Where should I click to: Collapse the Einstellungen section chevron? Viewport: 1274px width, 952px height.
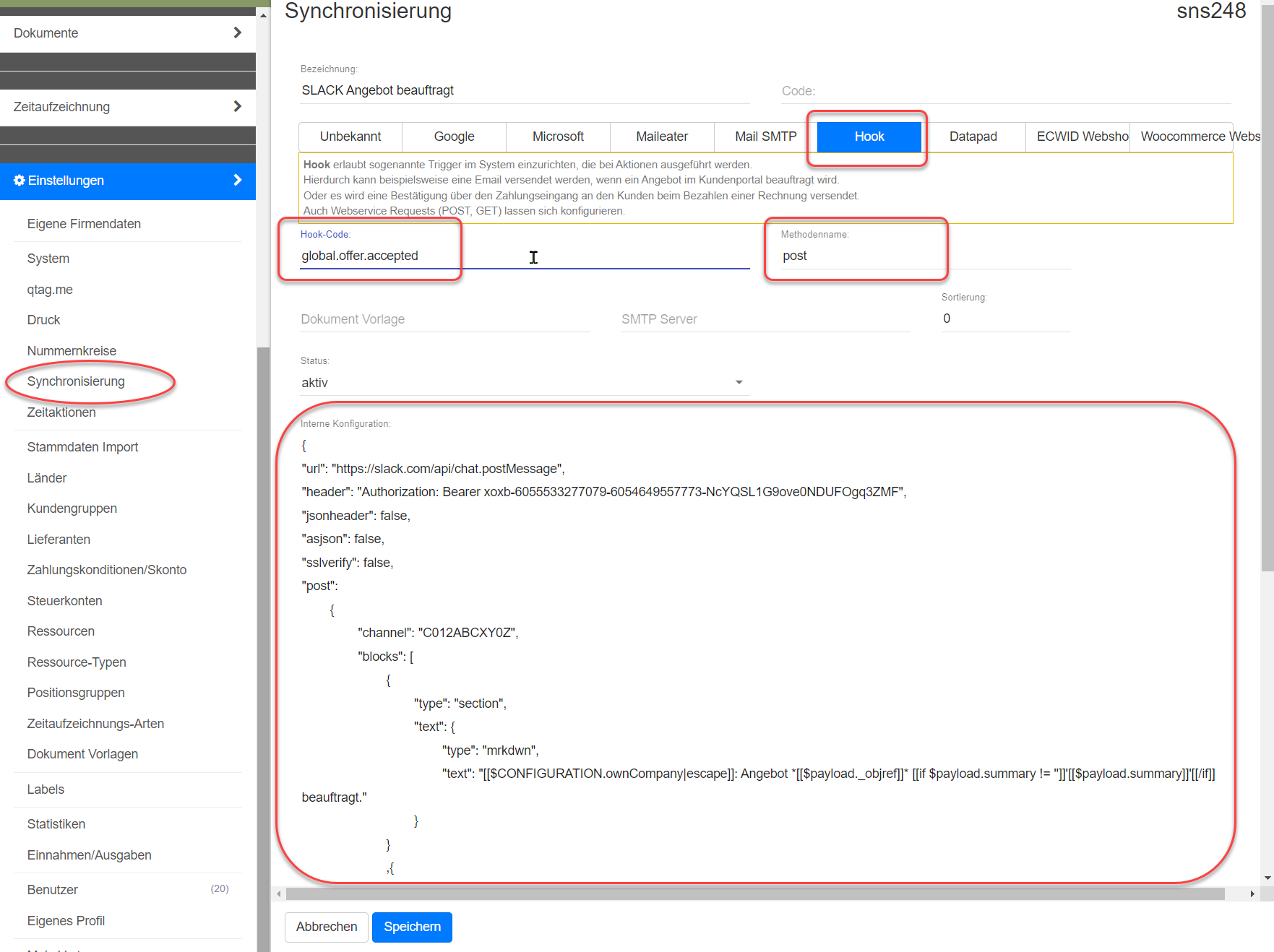pyautogui.click(x=237, y=180)
